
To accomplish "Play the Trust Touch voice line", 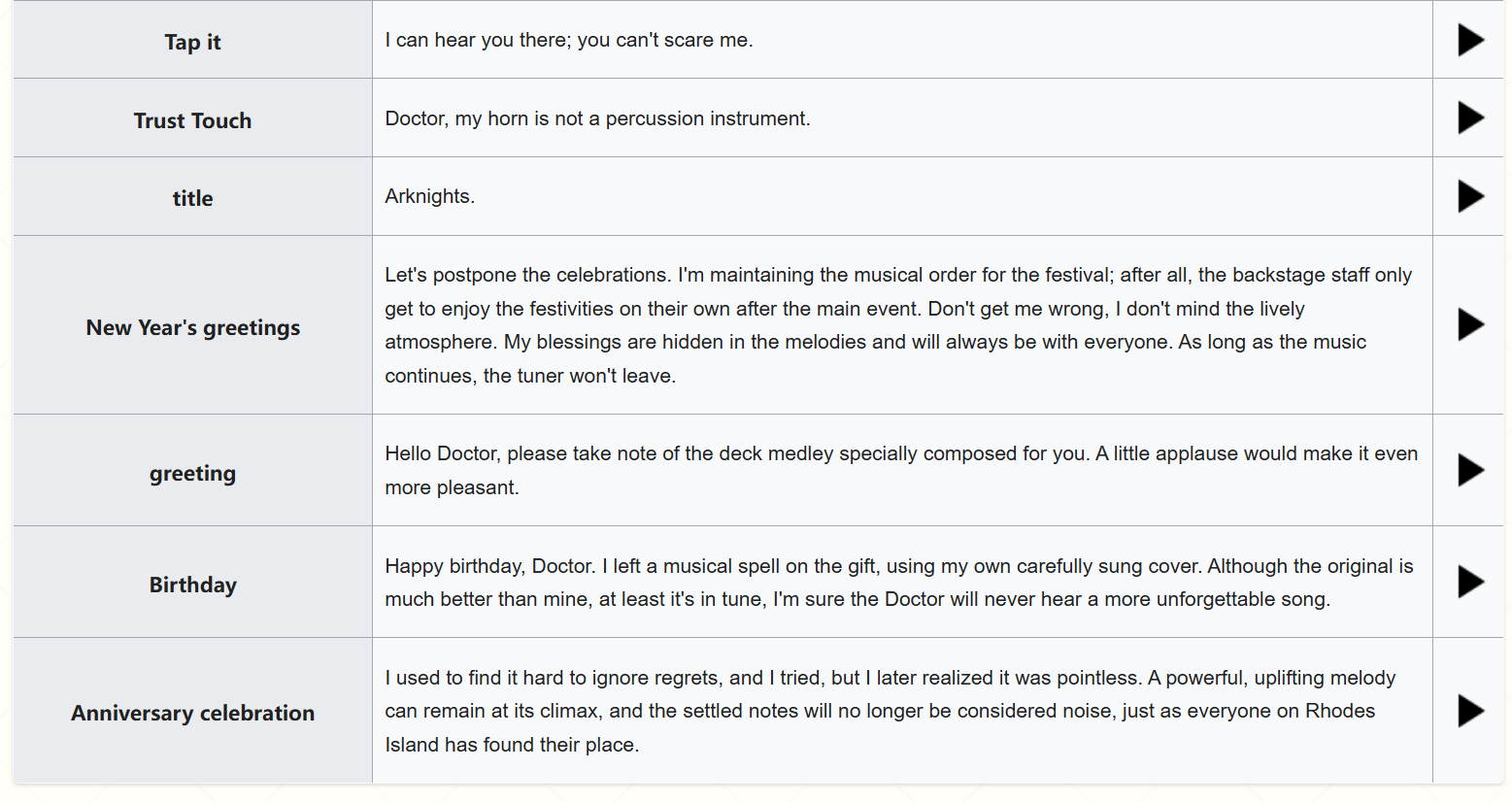I will tap(1470, 118).
